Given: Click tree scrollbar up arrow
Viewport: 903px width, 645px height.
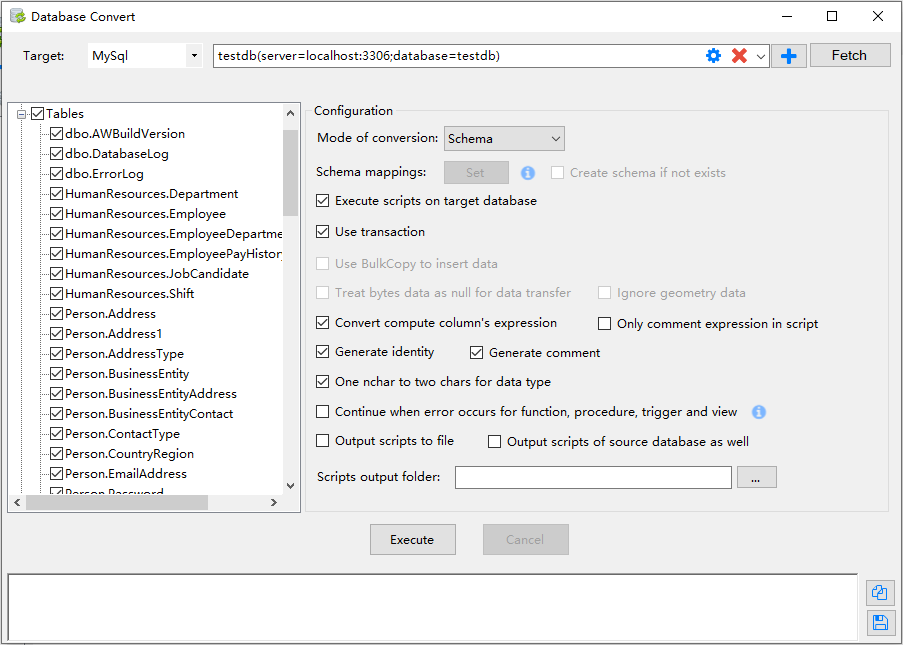Looking at the screenshot, I should [291, 113].
